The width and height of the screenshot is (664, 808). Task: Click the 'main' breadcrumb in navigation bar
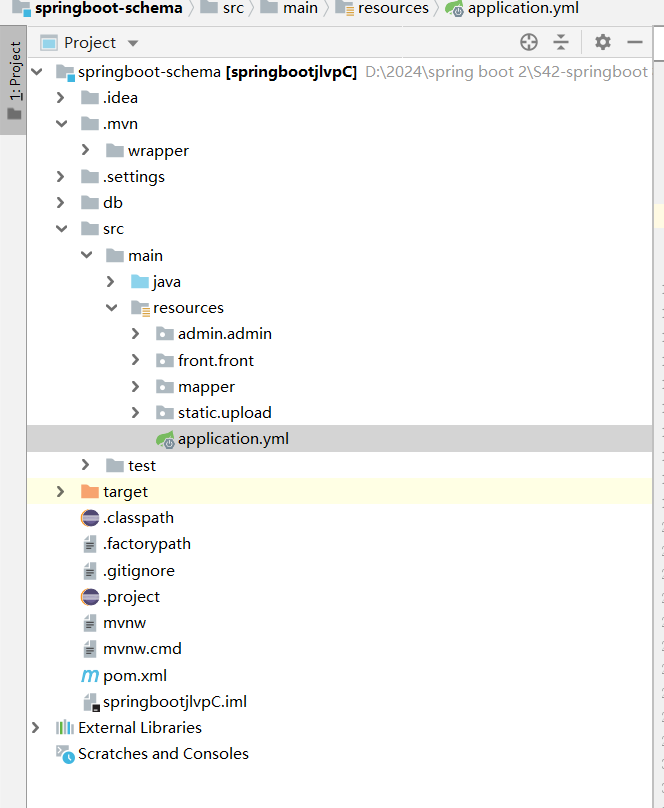[299, 8]
